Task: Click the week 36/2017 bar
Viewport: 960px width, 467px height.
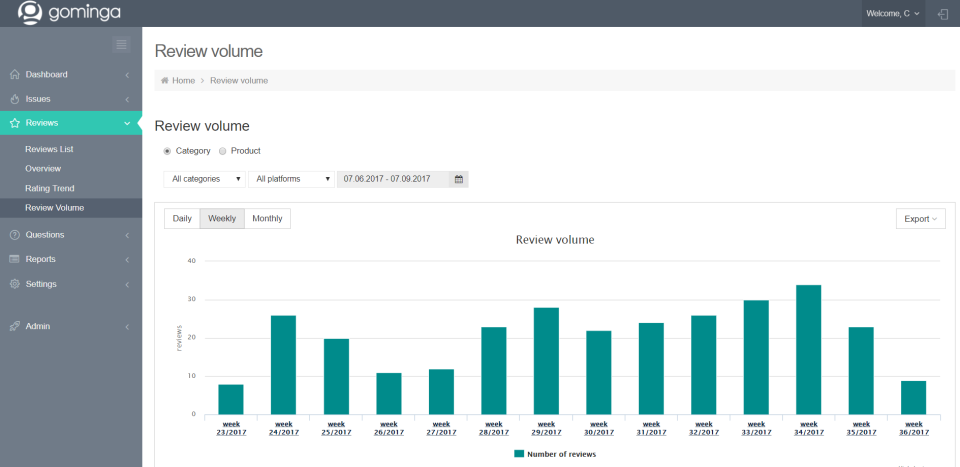Action: (x=913, y=397)
